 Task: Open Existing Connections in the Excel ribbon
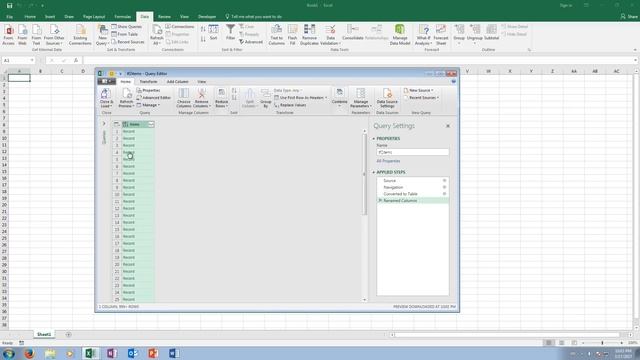tap(80, 35)
